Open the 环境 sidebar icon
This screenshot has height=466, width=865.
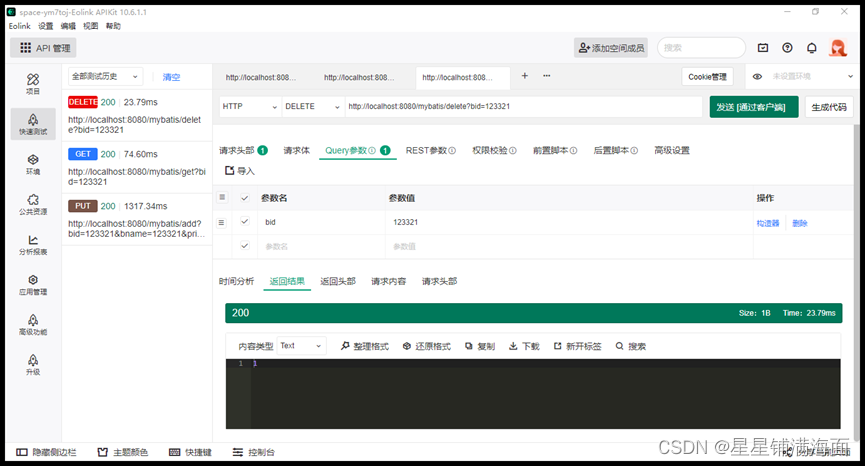click(33, 164)
